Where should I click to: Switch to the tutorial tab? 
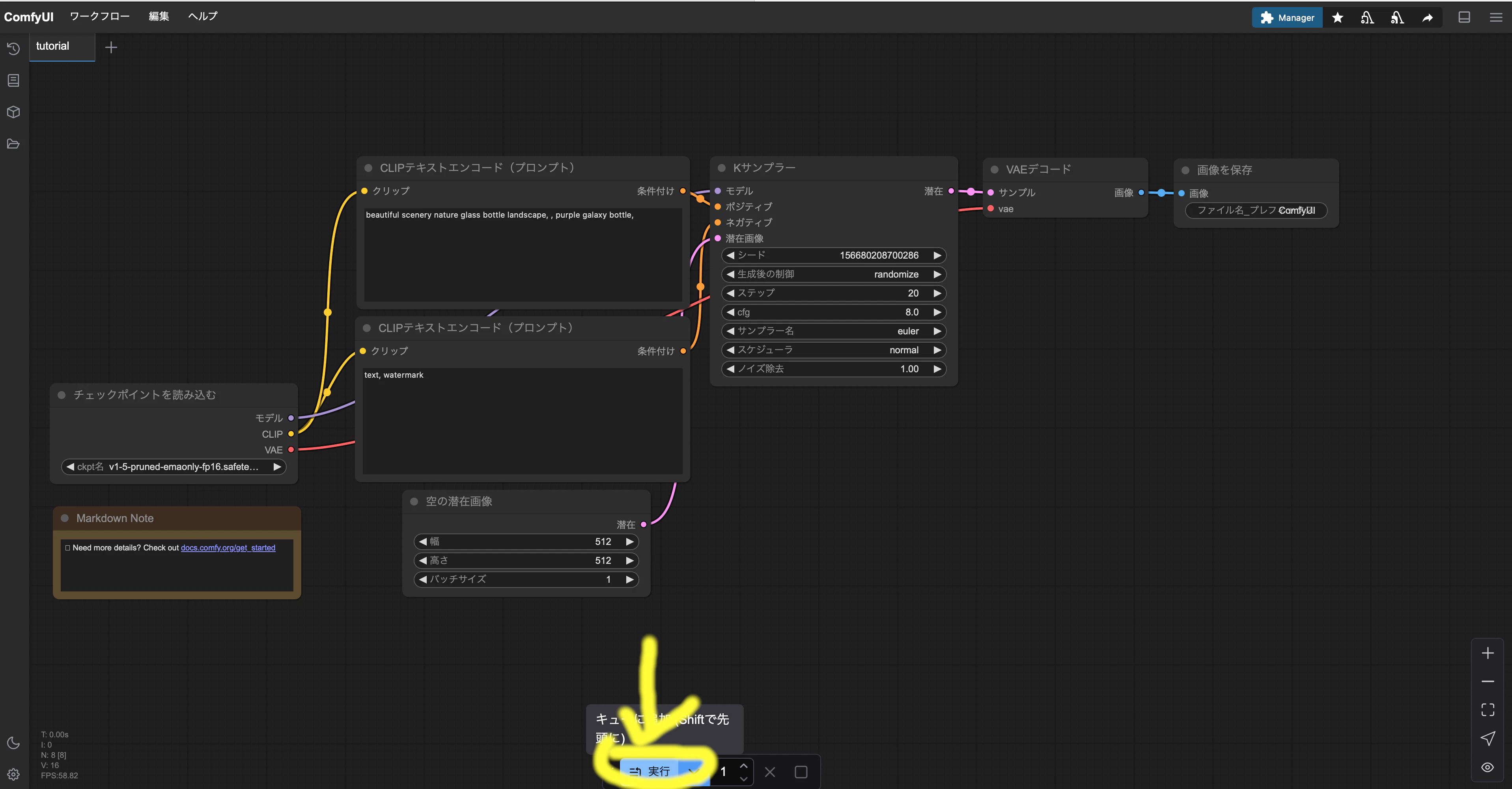pyautogui.click(x=53, y=46)
